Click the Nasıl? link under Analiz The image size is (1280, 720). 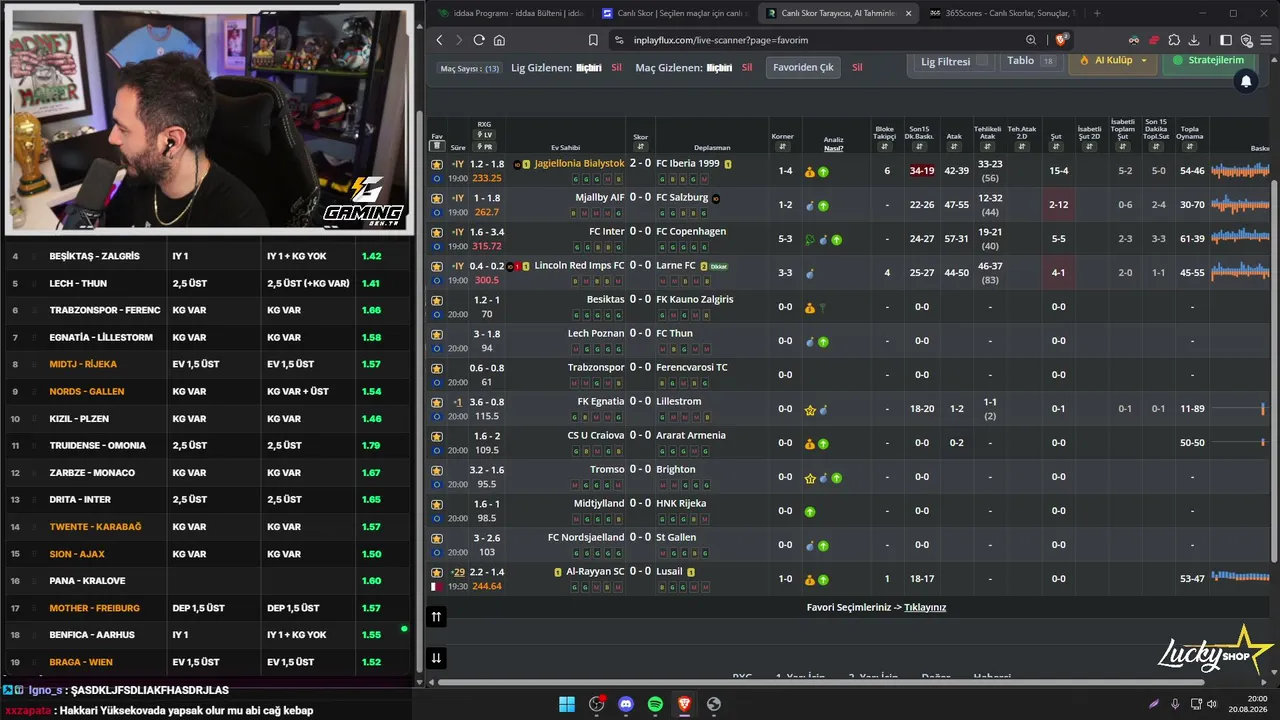tap(833, 149)
